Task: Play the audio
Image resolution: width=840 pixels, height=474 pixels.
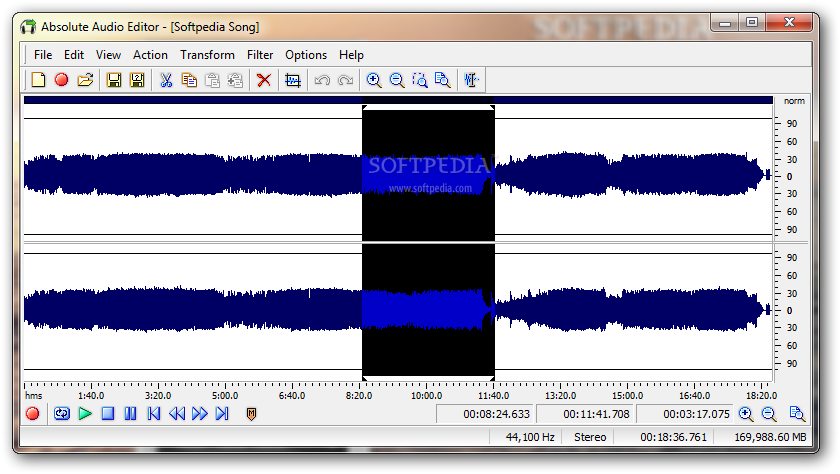Action: coord(85,413)
